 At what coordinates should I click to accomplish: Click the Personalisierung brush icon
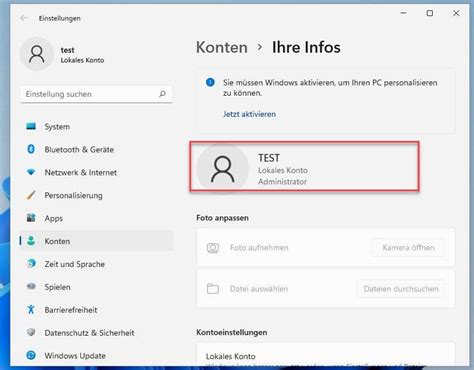(x=31, y=195)
